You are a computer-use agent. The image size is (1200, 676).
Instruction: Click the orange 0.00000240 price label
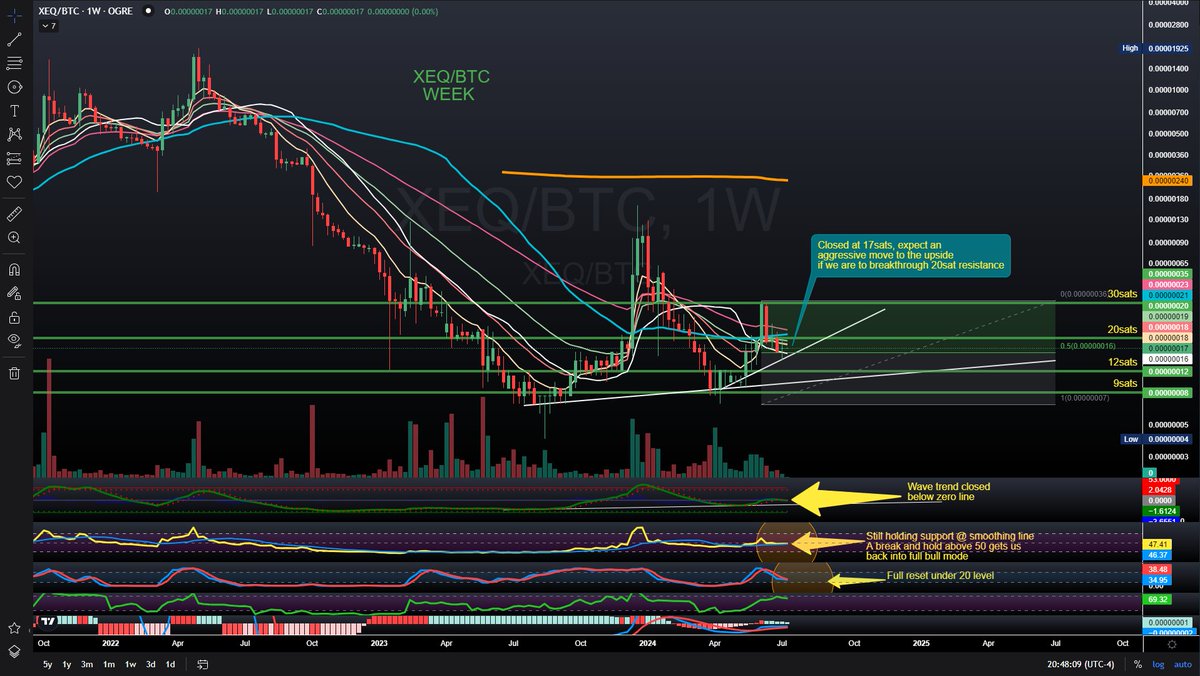click(1169, 181)
